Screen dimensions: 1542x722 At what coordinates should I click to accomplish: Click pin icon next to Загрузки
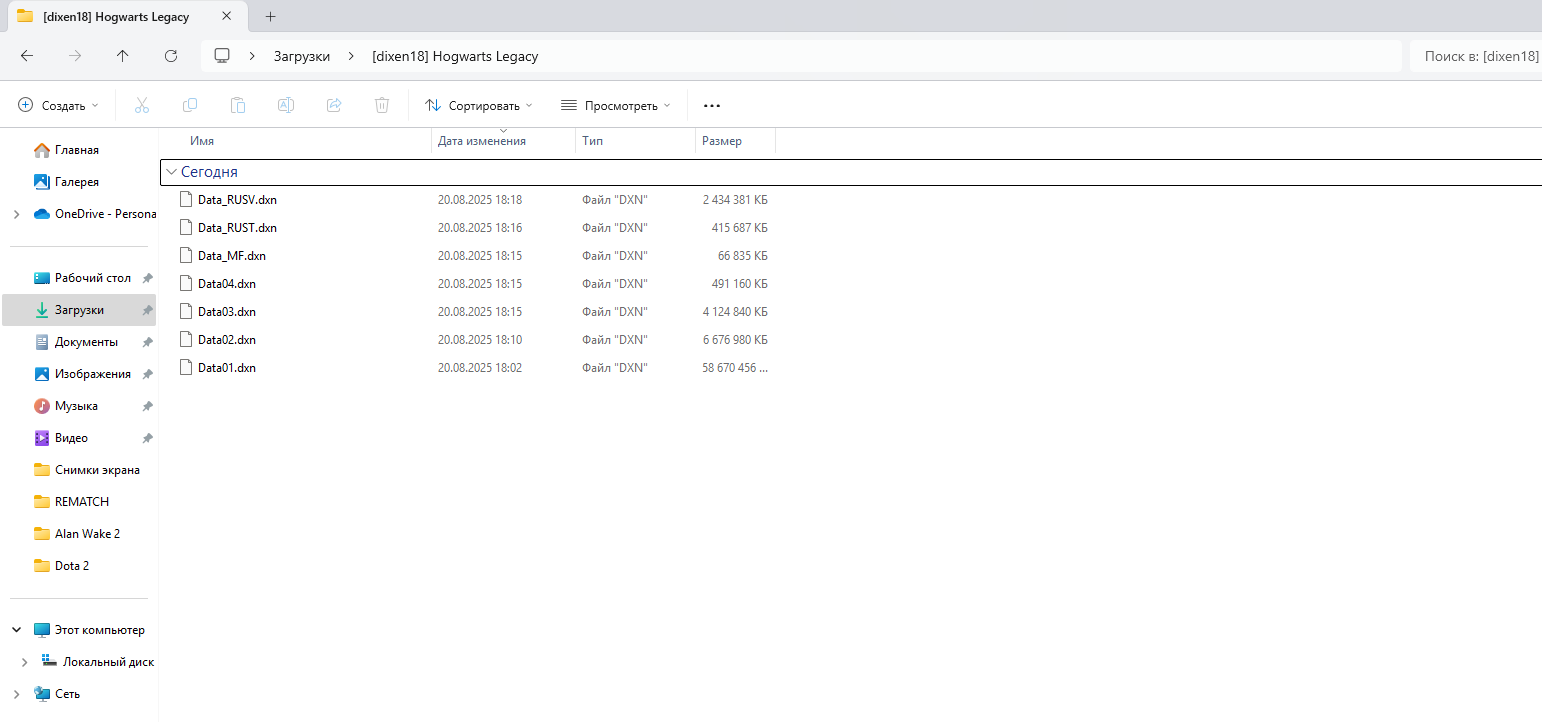[x=148, y=310]
